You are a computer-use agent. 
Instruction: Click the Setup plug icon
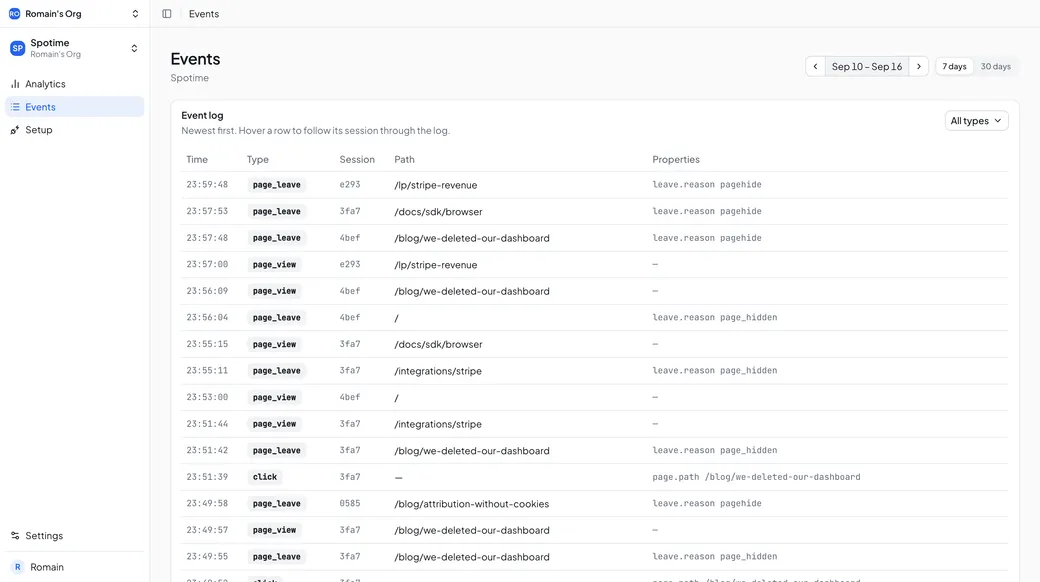pyautogui.click(x=15, y=130)
